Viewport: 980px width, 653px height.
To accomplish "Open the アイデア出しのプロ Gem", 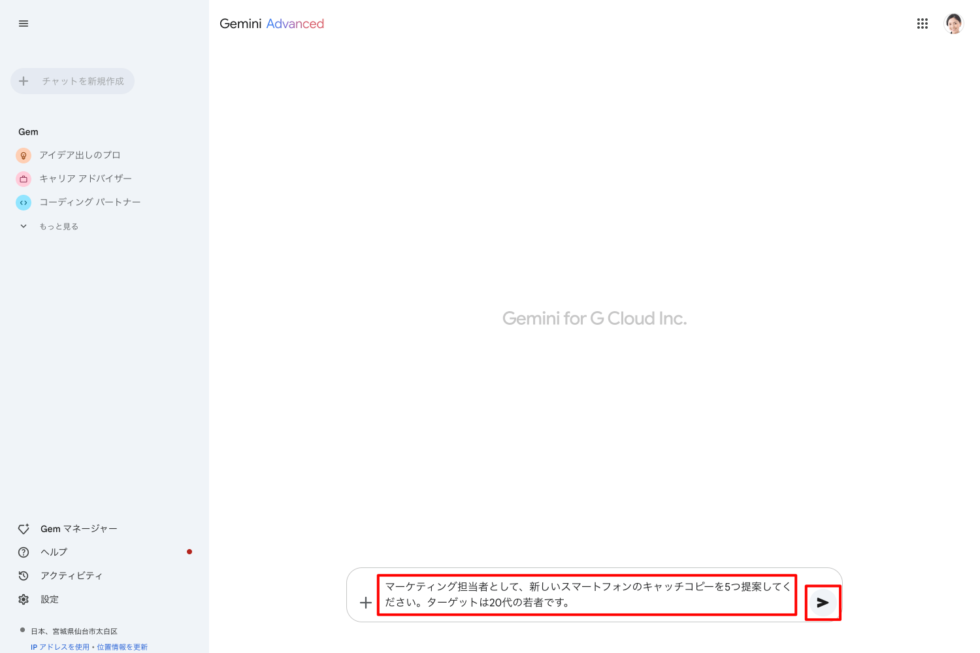I will [x=80, y=155].
